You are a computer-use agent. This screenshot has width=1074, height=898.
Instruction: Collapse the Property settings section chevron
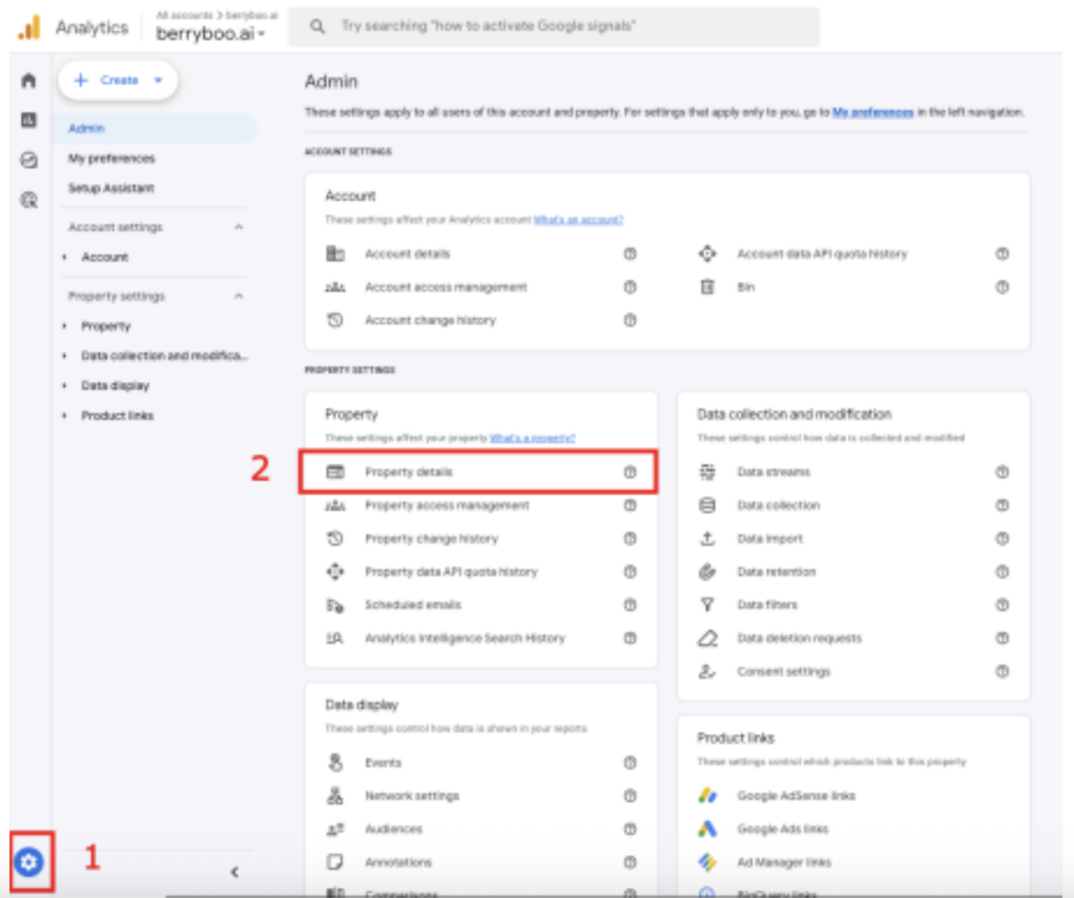(x=238, y=296)
